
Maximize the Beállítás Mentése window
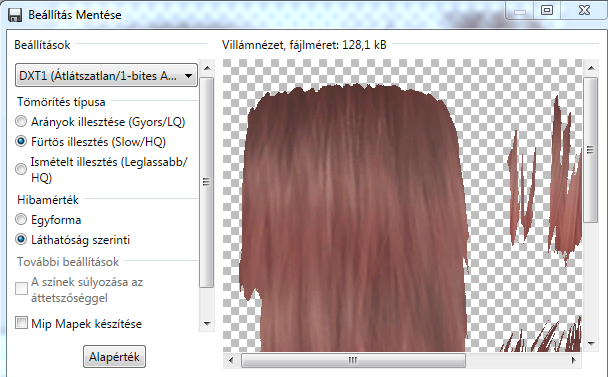tap(547, 10)
